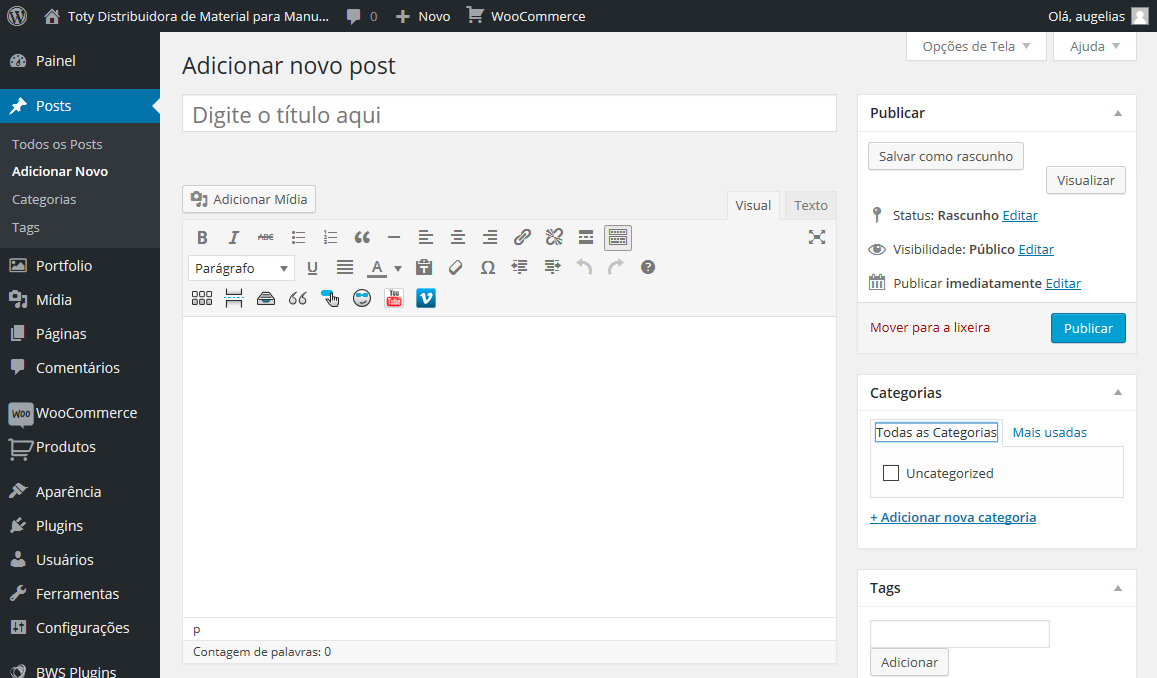1157x678 pixels.
Task: Switch to the Mais usadas categories tab
Action: [1049, 432]
